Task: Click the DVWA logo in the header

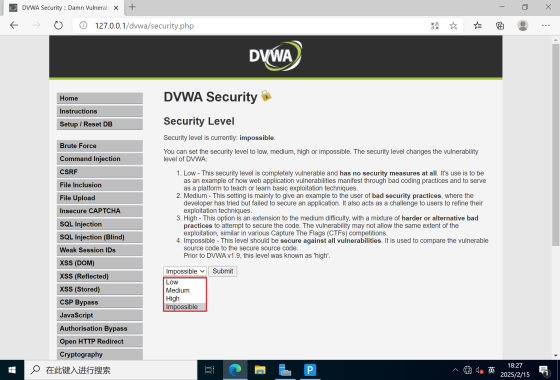Action: coord(275,56)
